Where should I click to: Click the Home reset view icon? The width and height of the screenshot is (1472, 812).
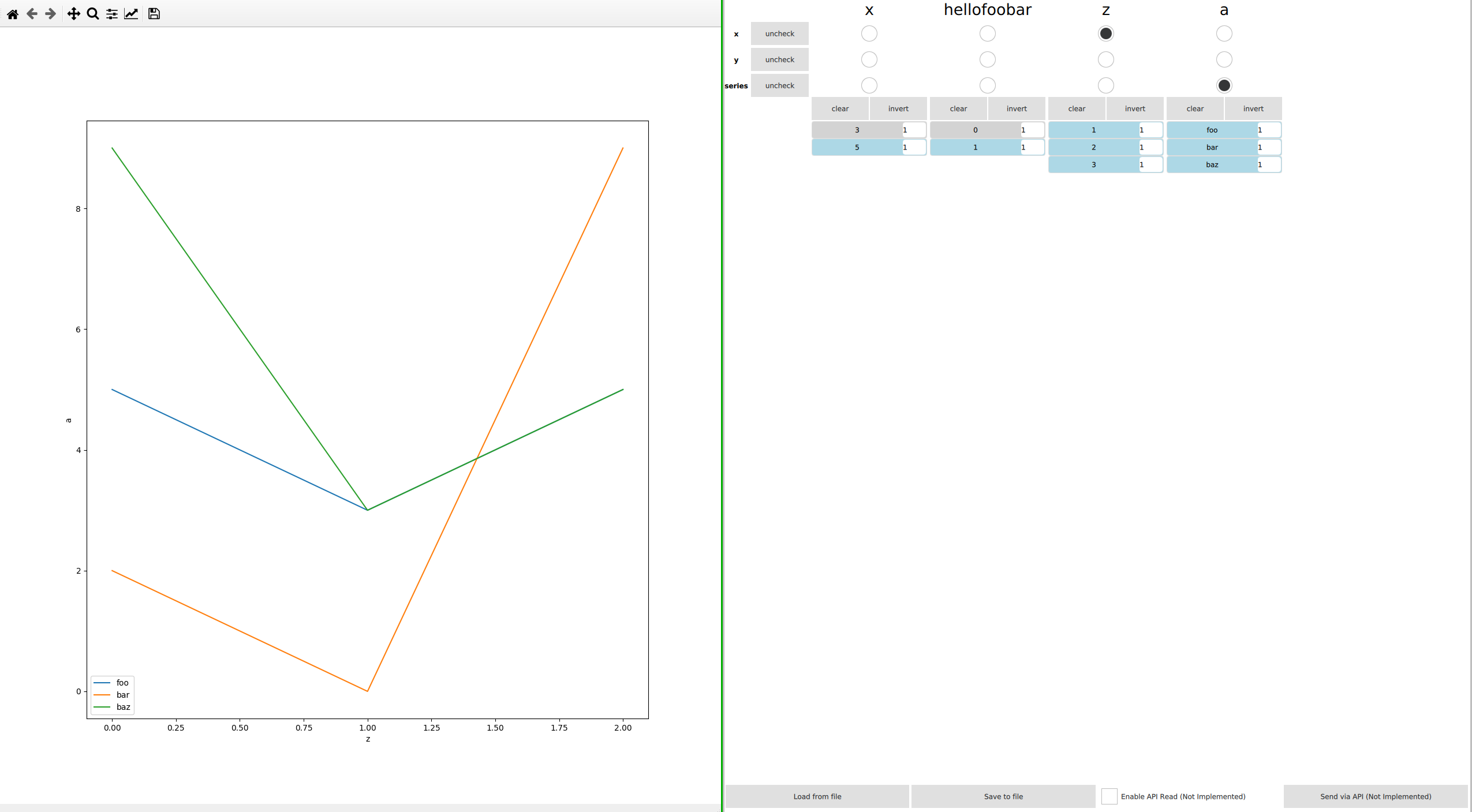pyautogui.click(x=13, y=14)
